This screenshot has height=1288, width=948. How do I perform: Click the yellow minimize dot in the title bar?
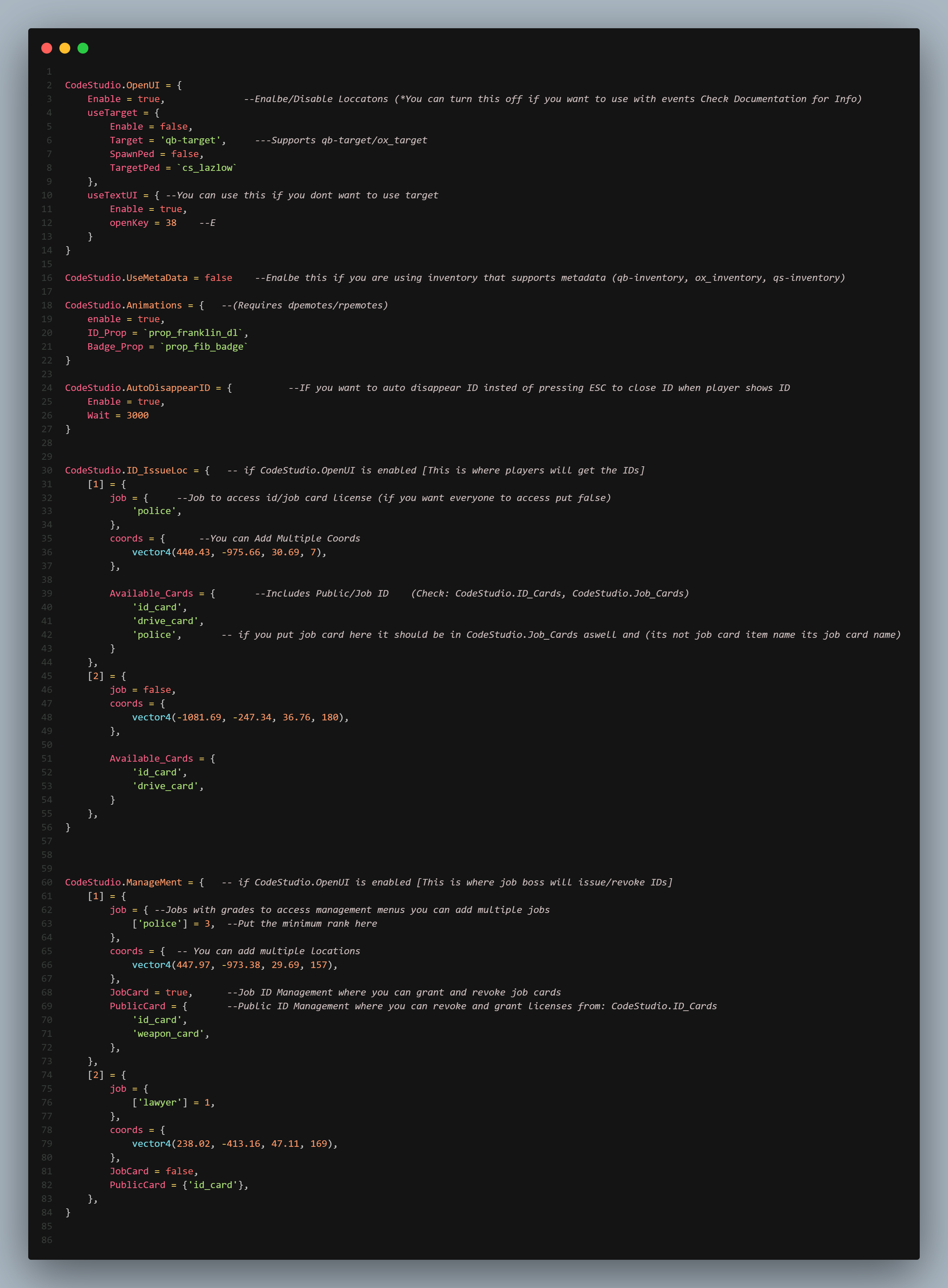click(x=65, y=48)
